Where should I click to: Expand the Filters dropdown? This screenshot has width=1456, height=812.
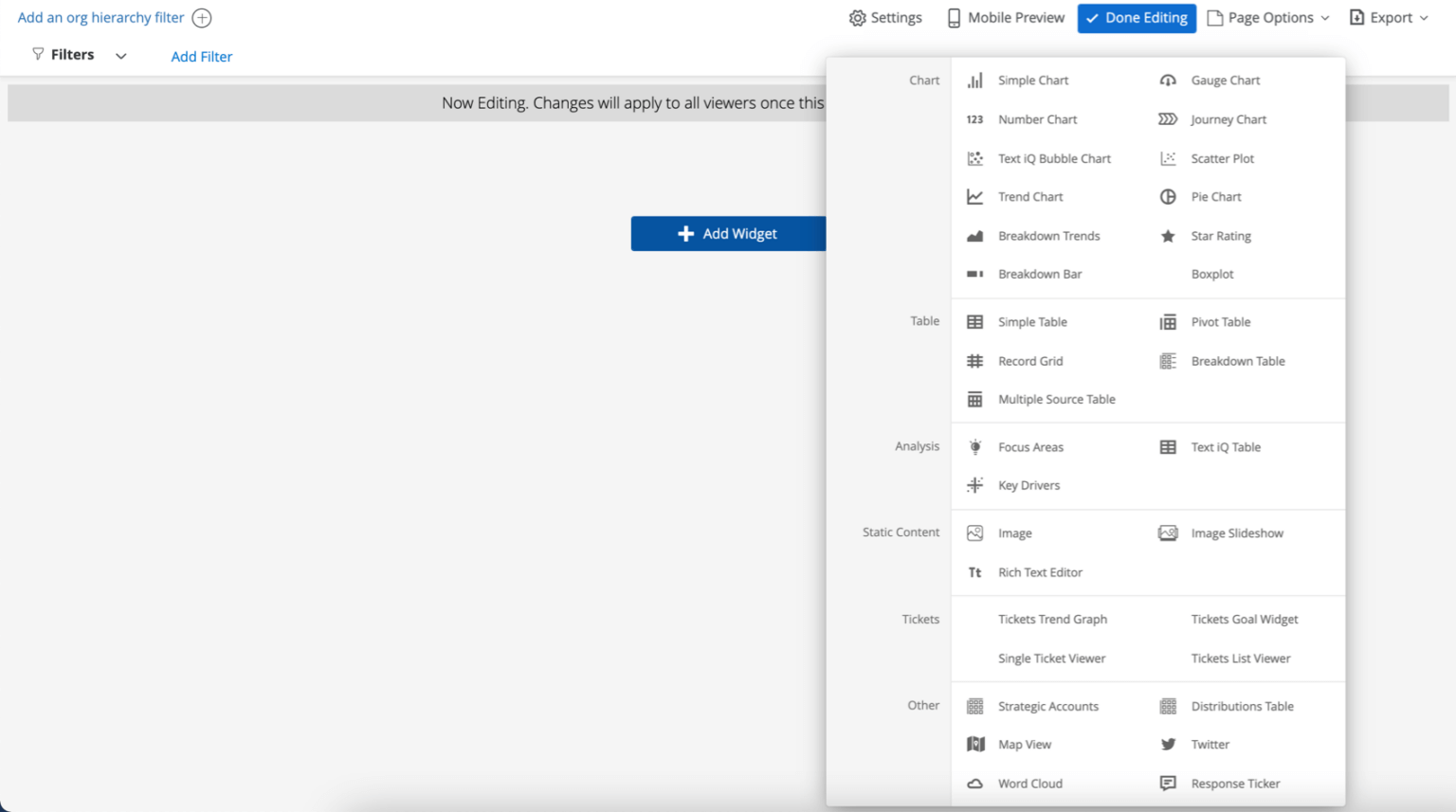pos(120,55)
